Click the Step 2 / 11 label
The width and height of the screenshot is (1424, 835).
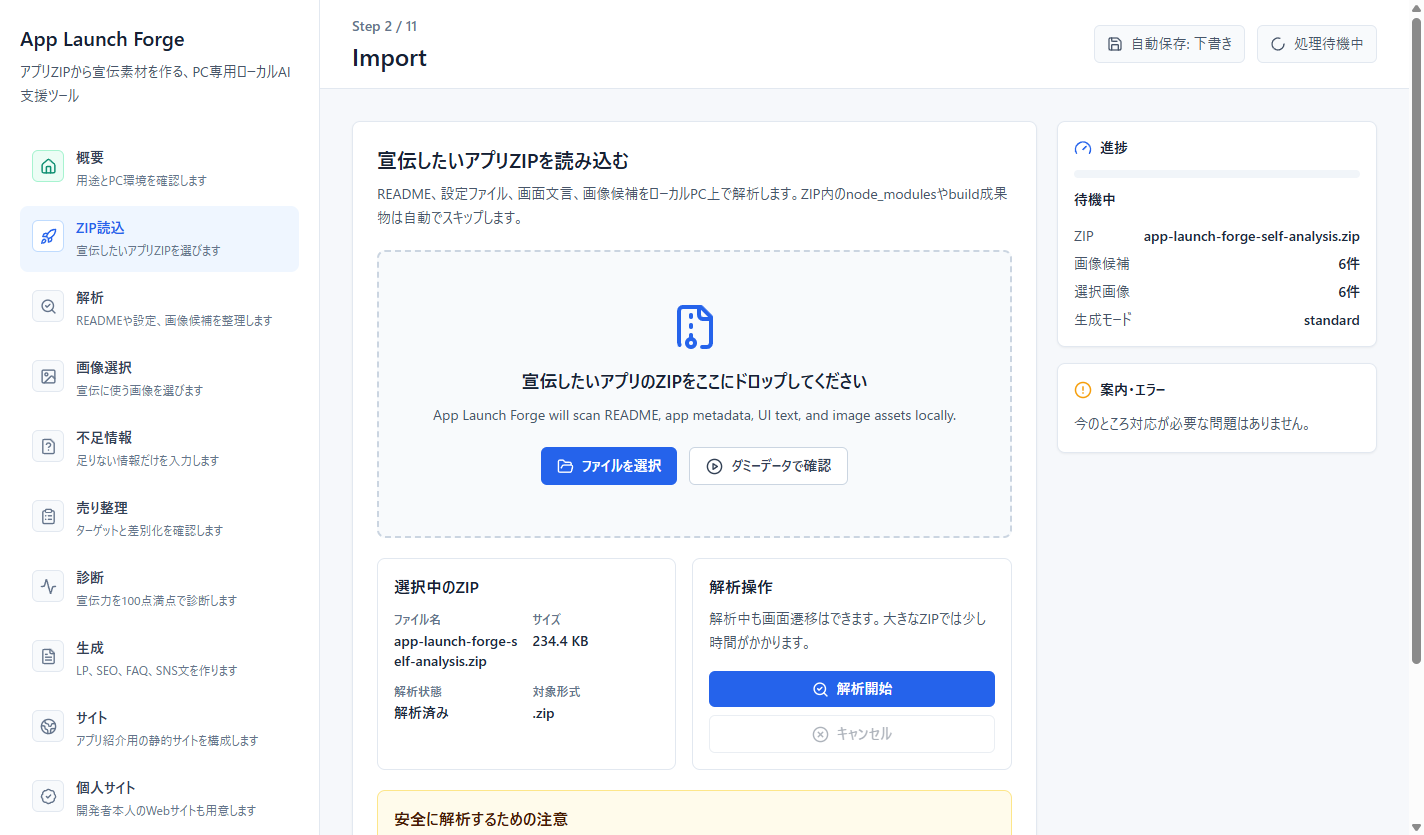click(384, 26)
